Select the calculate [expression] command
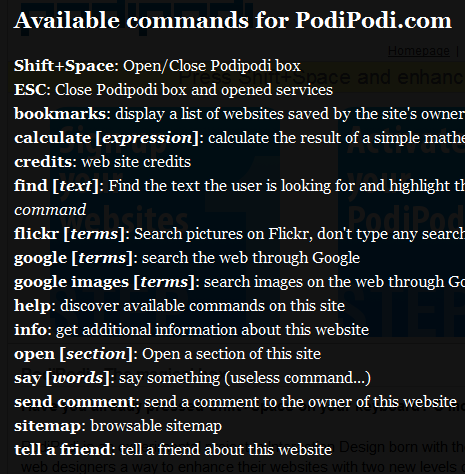The image size is (465, 474). 104,138
